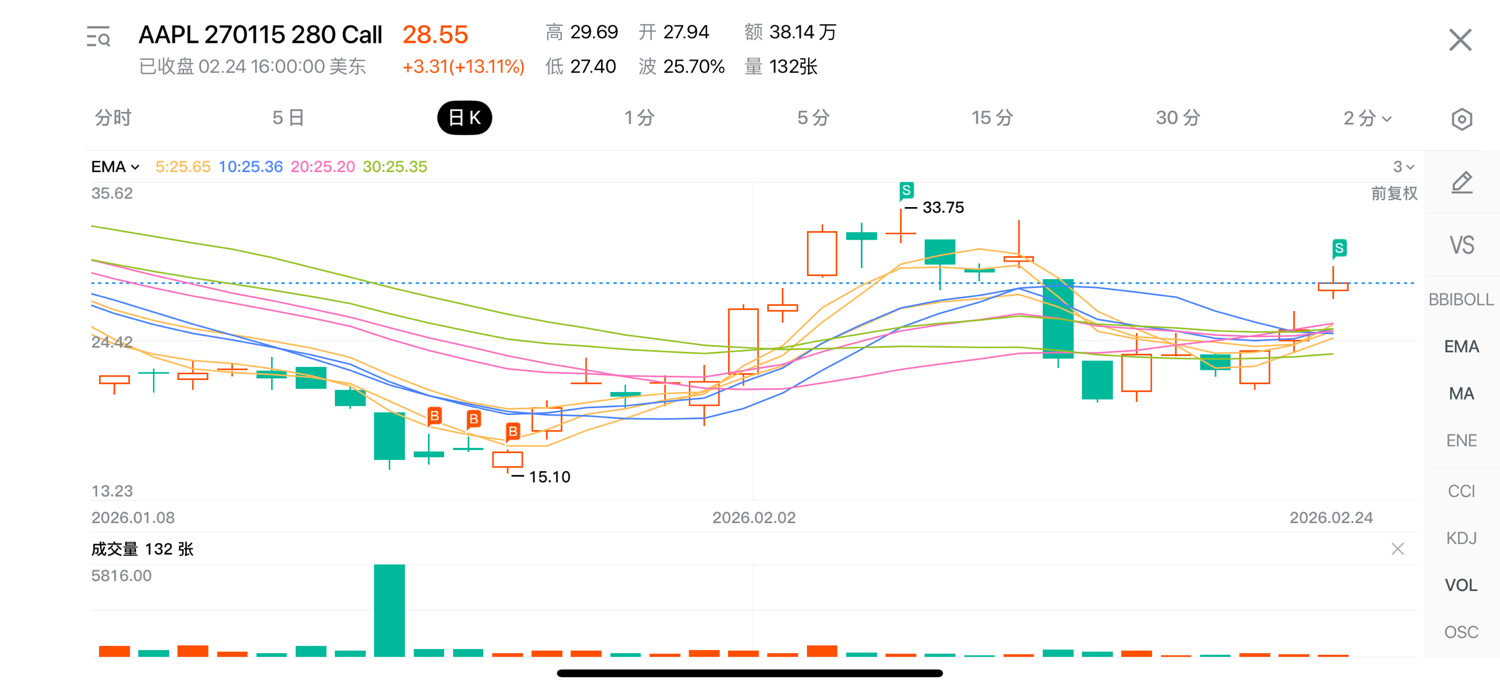1500x690 pixels.
Task: Switch to the 5日 tab
Action: pyautogui.click(x=288, y=118)
